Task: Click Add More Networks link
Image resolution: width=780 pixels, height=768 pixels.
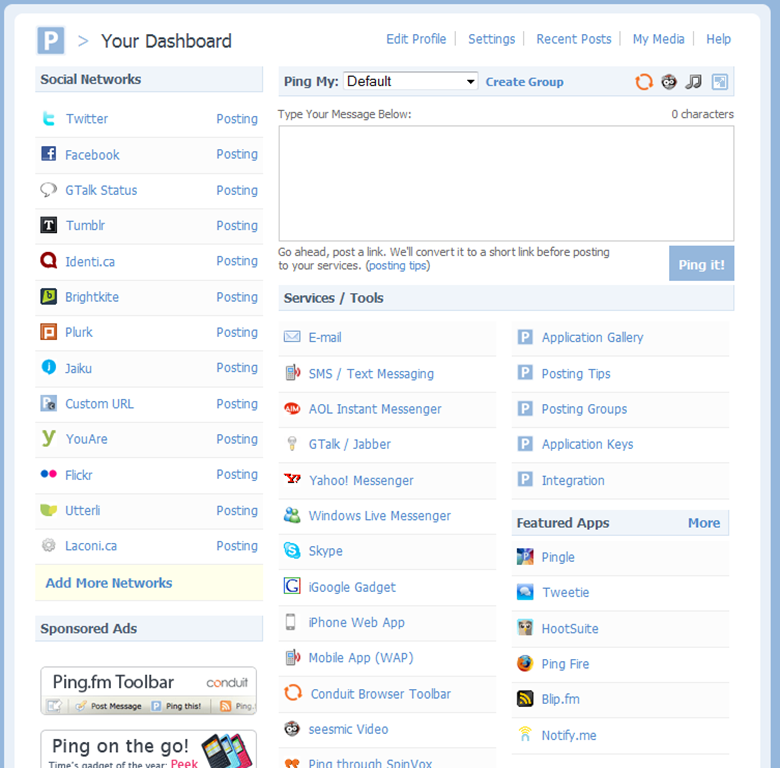Action: (x=109, y=583)
